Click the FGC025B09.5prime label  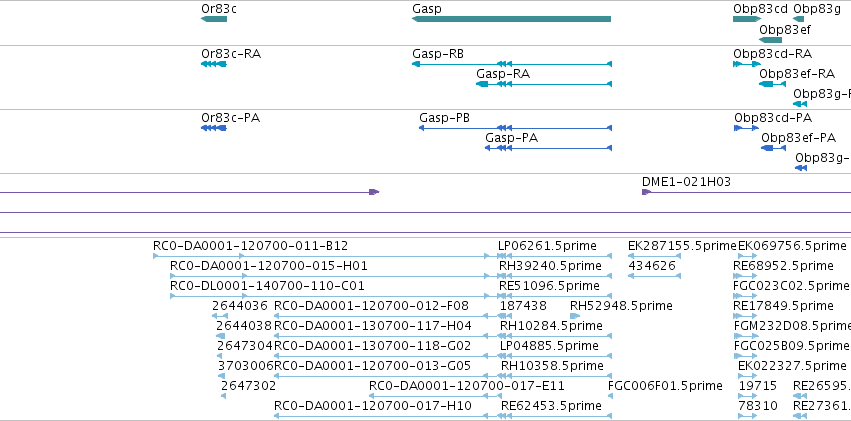[791, 346]
